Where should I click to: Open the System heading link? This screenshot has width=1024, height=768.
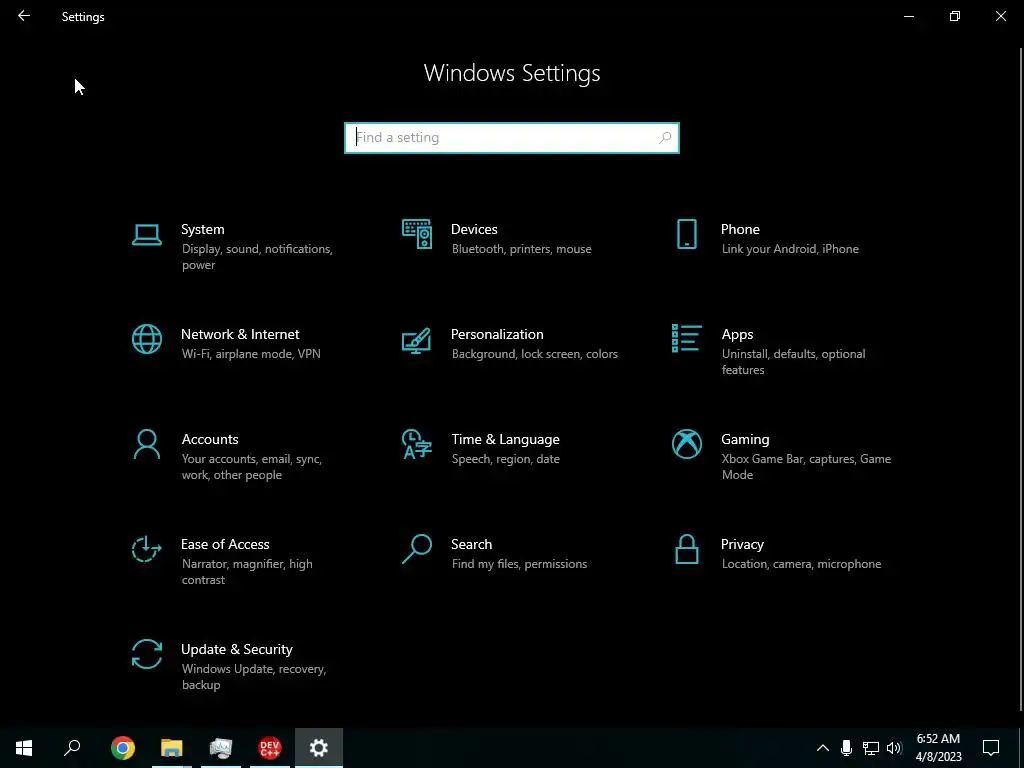pyautogui.click(x=202, y=229)
